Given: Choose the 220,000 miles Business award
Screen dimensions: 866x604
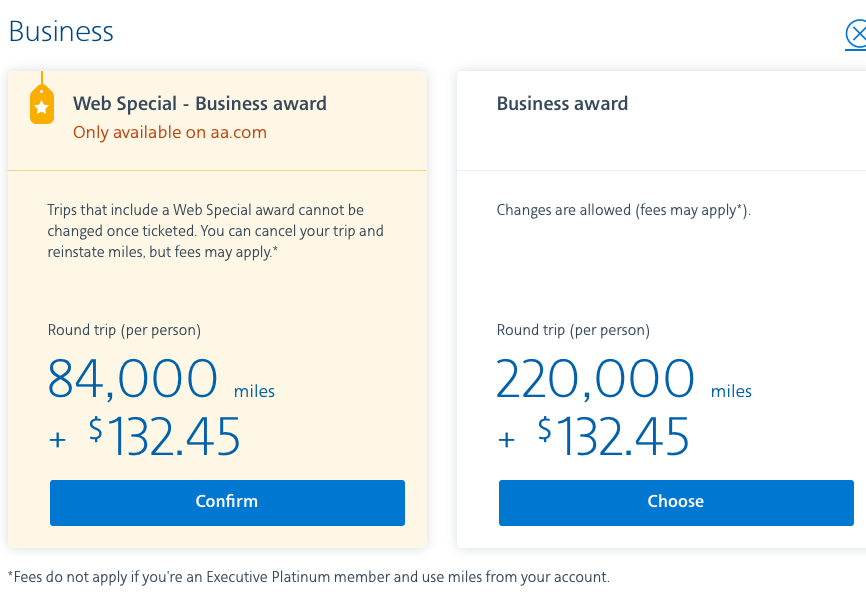Looking at the screenshot, I should pyautogui.click(x=676, y=502).
